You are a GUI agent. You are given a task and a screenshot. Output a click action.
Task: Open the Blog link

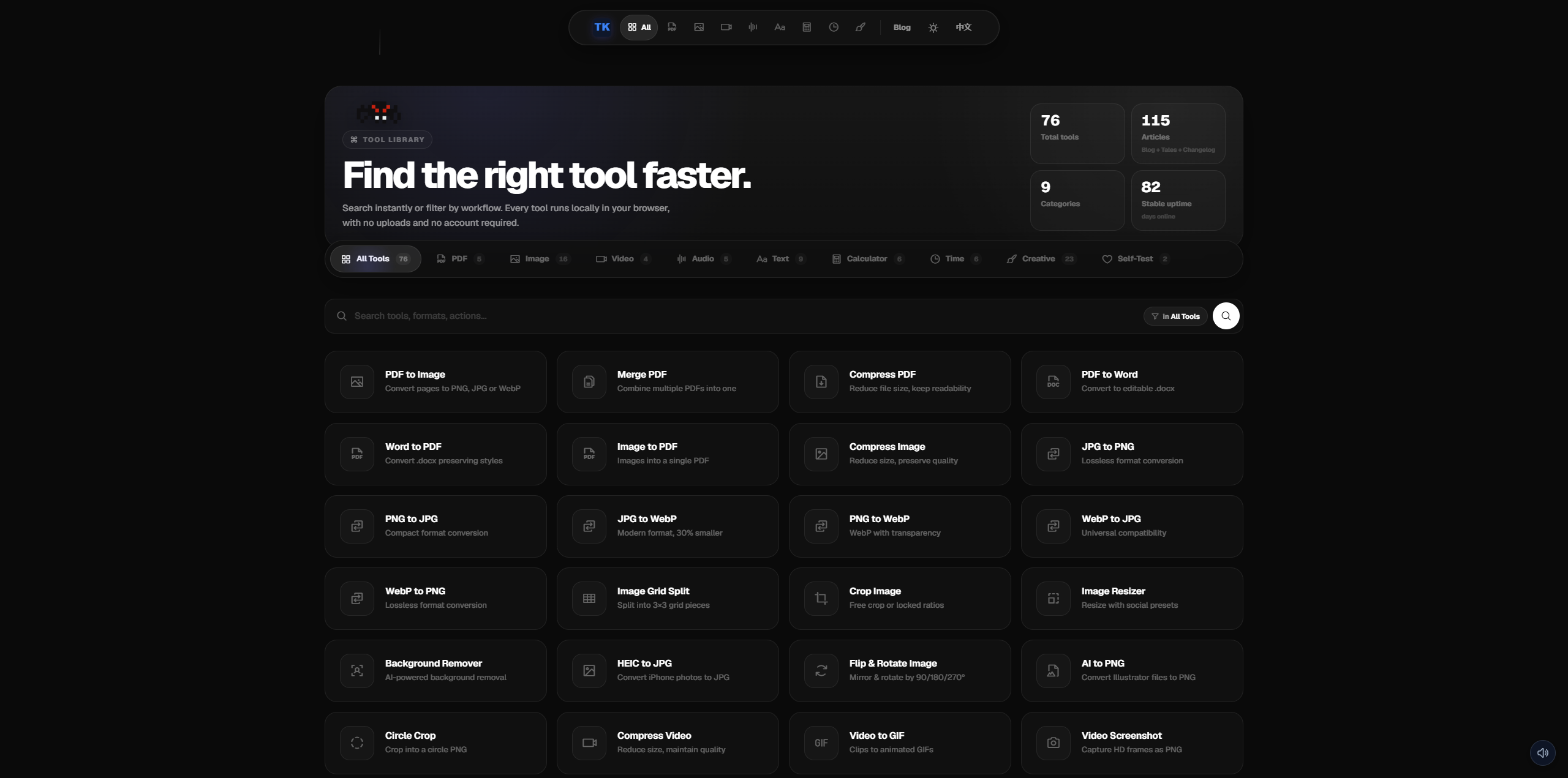pyautogui.click(x=902, y=28)
